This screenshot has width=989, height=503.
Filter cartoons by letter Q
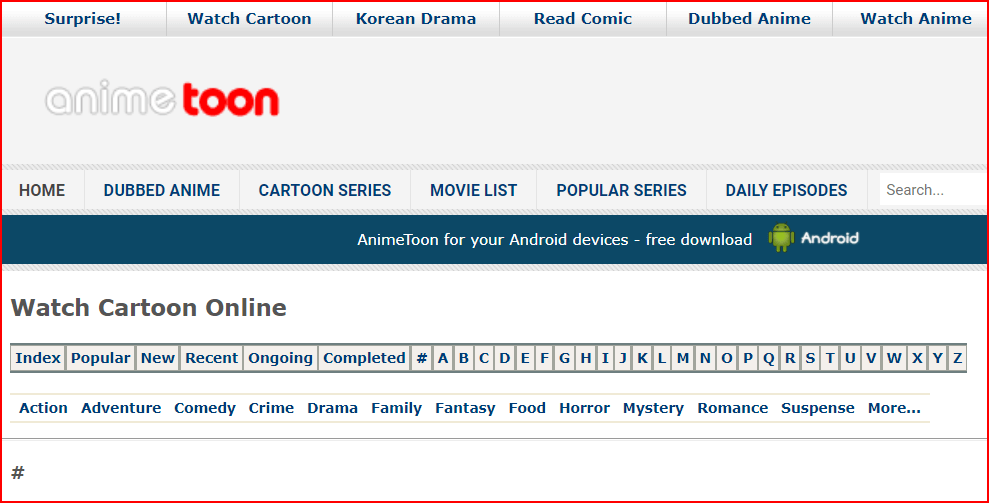pos(769,358)
